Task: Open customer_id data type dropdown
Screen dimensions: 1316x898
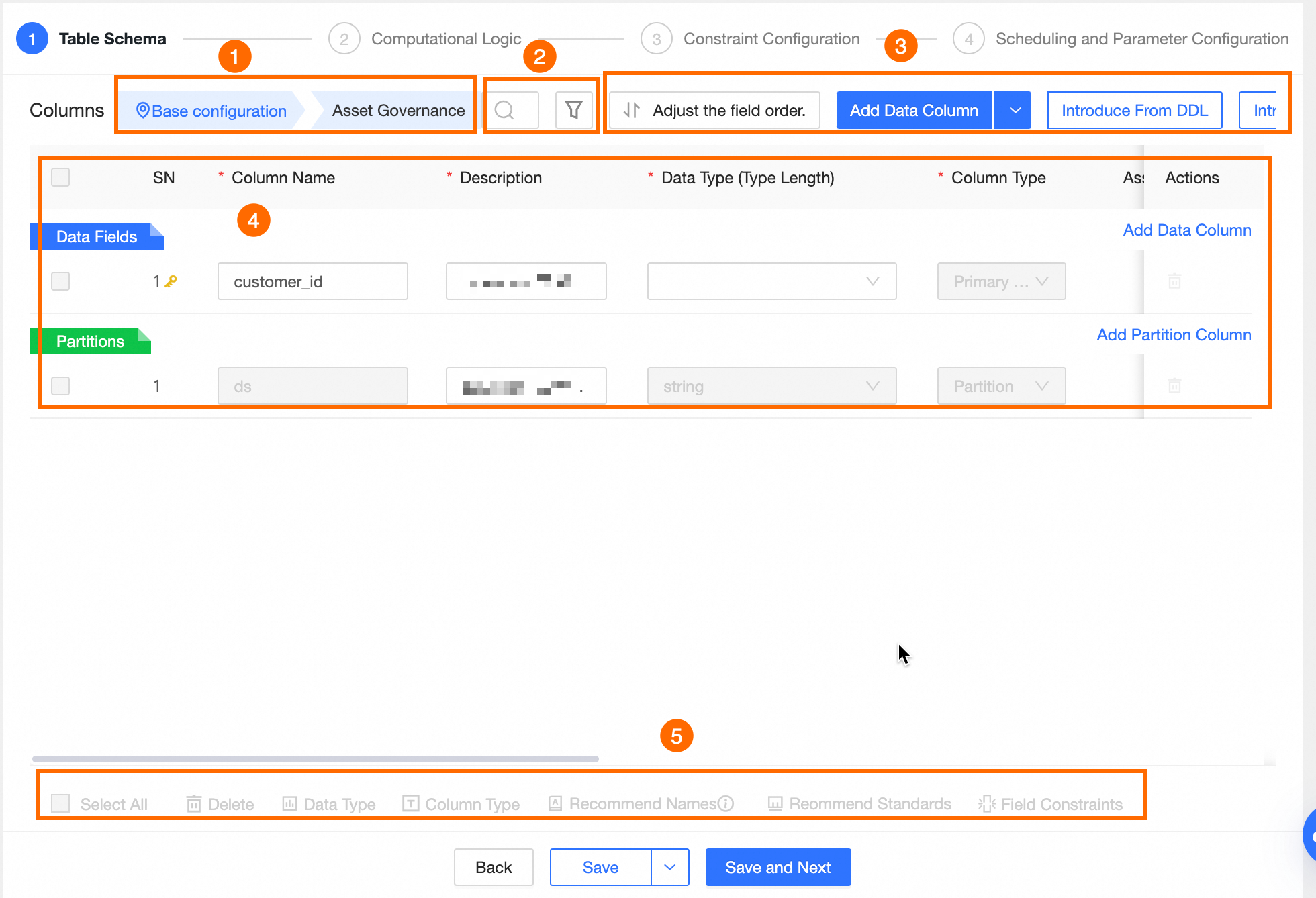Action: (771, 281)
